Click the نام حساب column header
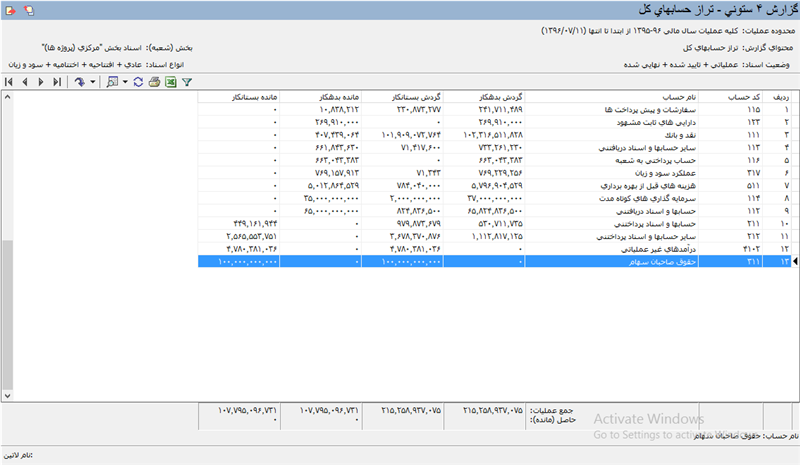Viewport: 800px width, 465px height. tap(662, 95)
